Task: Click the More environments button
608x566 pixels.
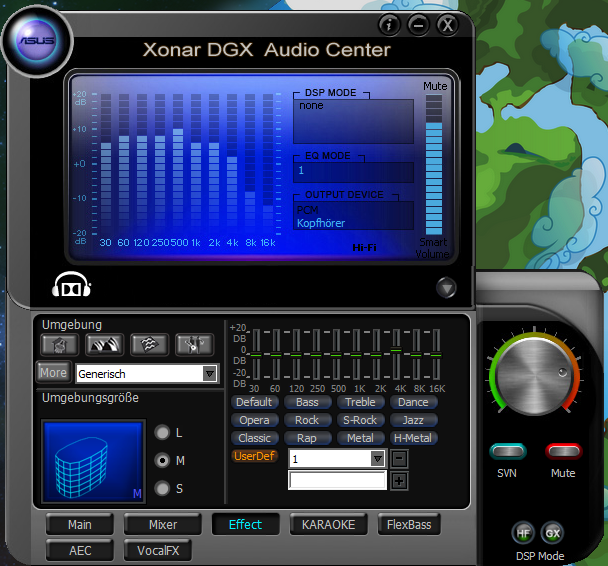Action: [x=54, y=373]
